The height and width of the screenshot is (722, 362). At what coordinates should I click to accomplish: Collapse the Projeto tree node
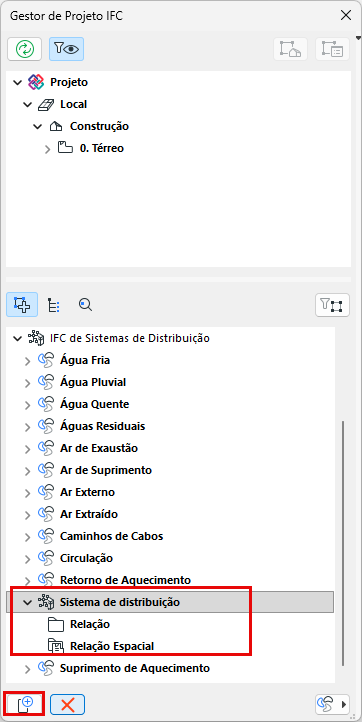(x=18, y=83)
